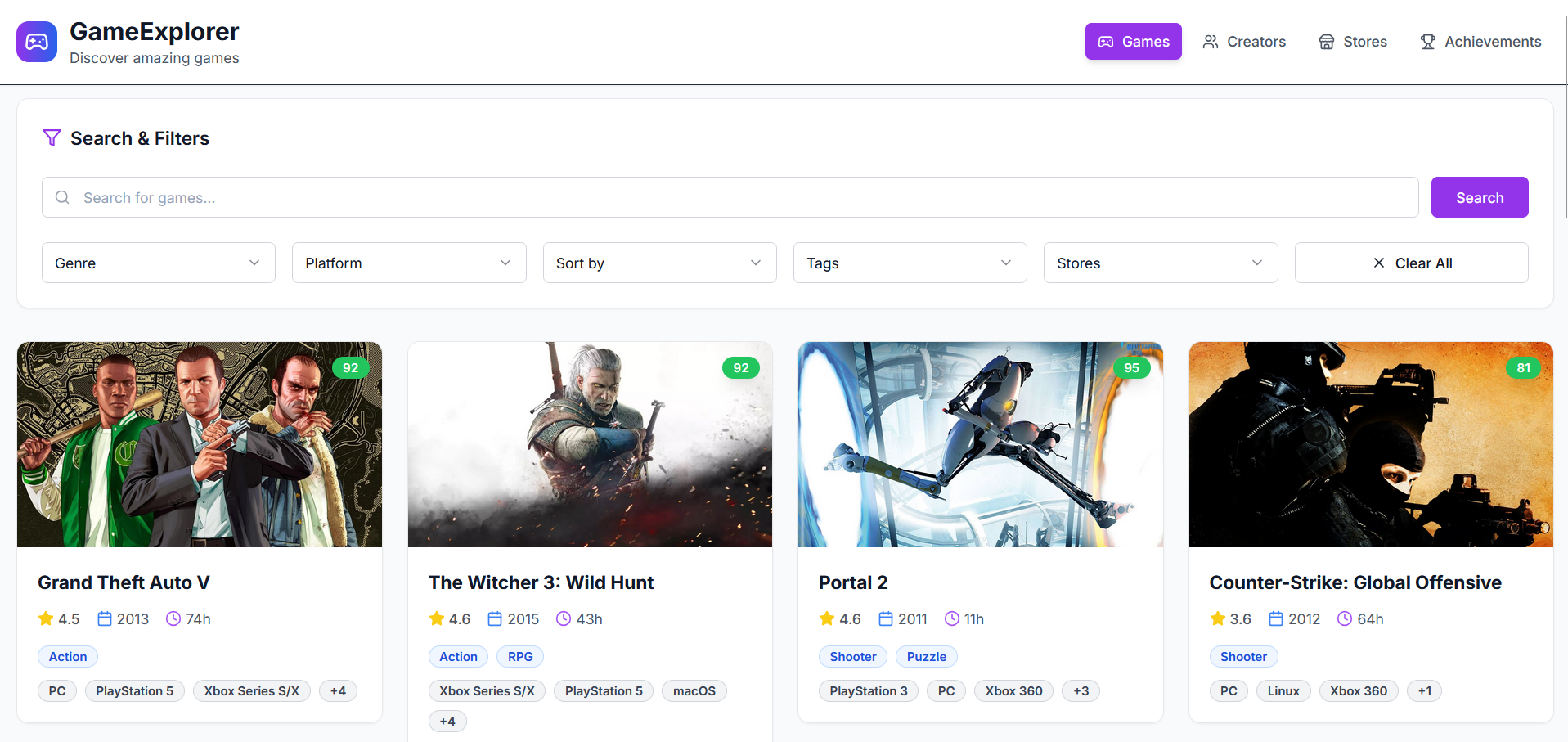Click the Counter-Strike soldier cover image
This screenshot has width=1568, height=742.
tap(1371, 444)
